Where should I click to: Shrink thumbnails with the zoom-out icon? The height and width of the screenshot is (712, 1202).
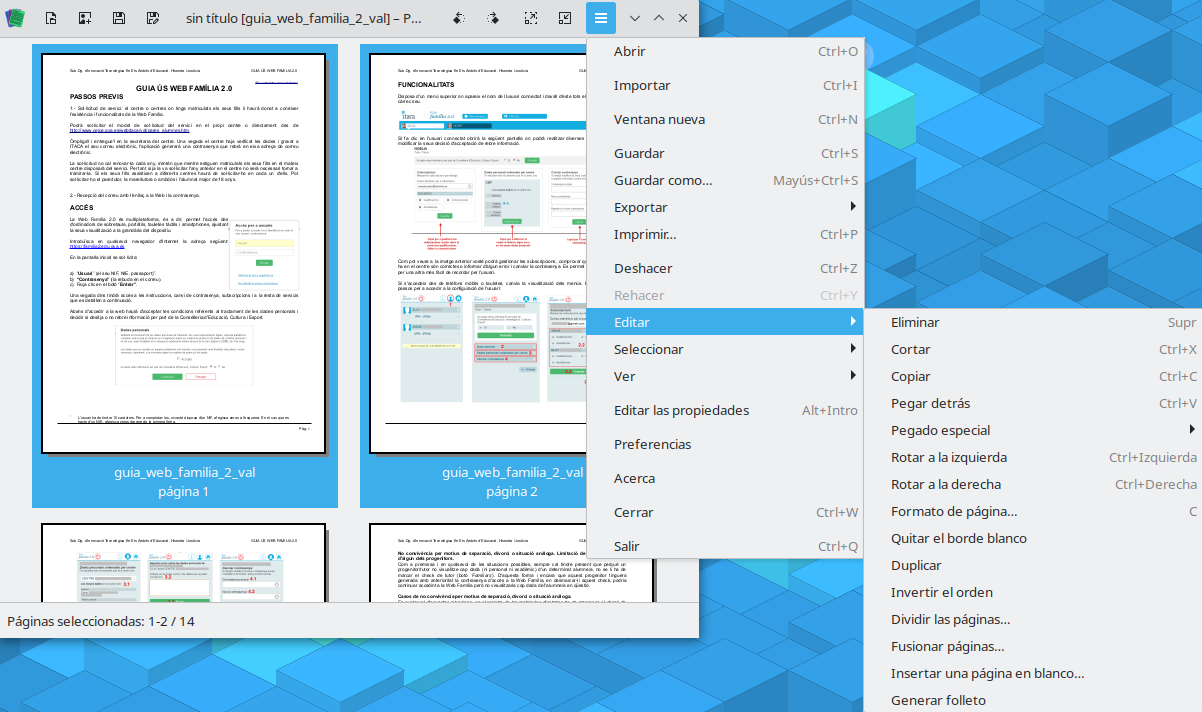pyautogui.click(x=565, y=18)
